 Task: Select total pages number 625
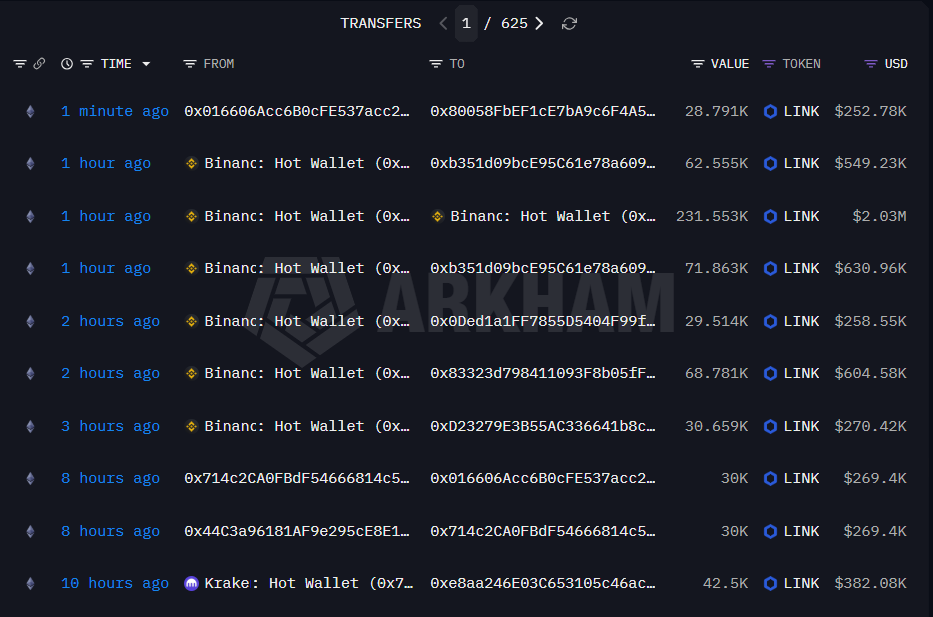[x=514, y=23]
